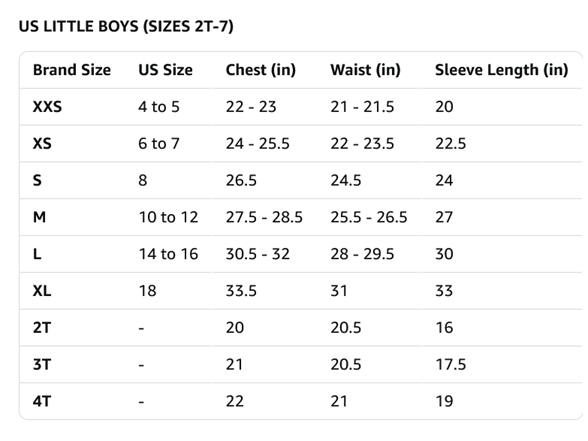The width and height of the screenshot is (588, 441).
Task: Click the S brand size cell
Action: click(37, 180)
